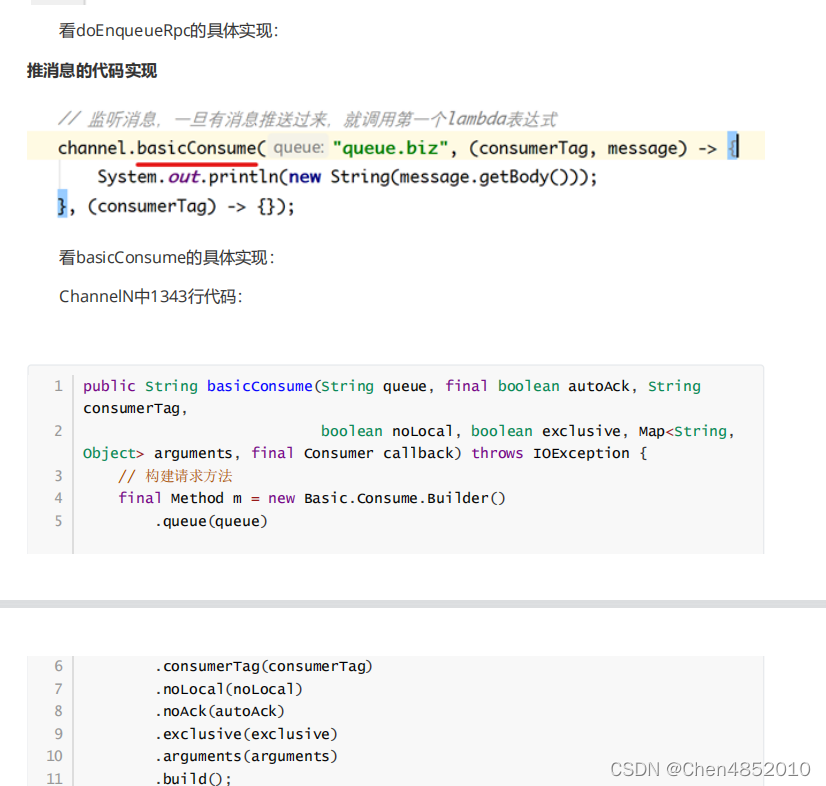Image resolution: width=826 pixels, height=786 pixels.
Task: Click the highlighted opening brace at line end
Action: 733,146
